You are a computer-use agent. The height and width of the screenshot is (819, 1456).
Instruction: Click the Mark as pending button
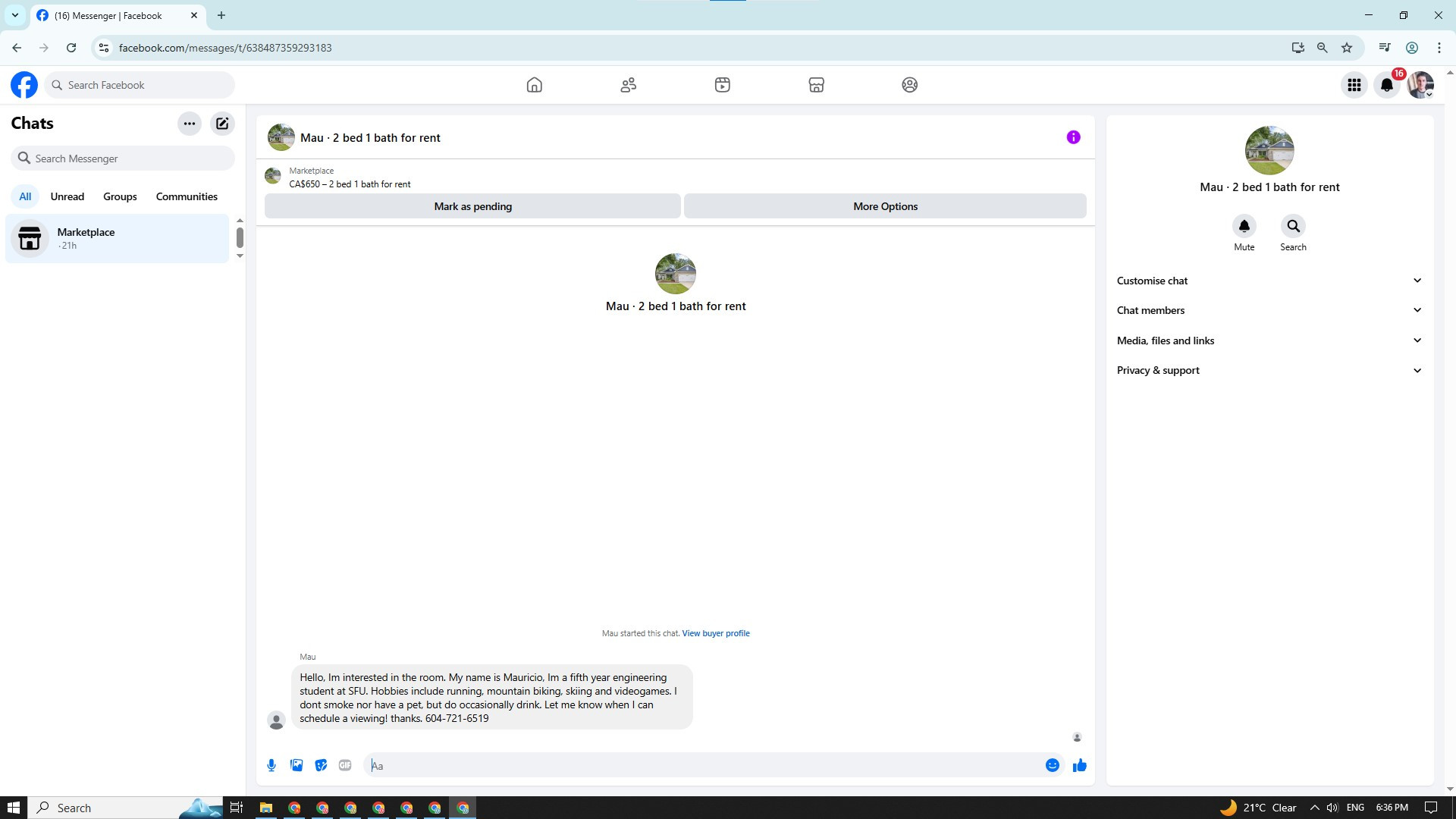click(472, 206)
